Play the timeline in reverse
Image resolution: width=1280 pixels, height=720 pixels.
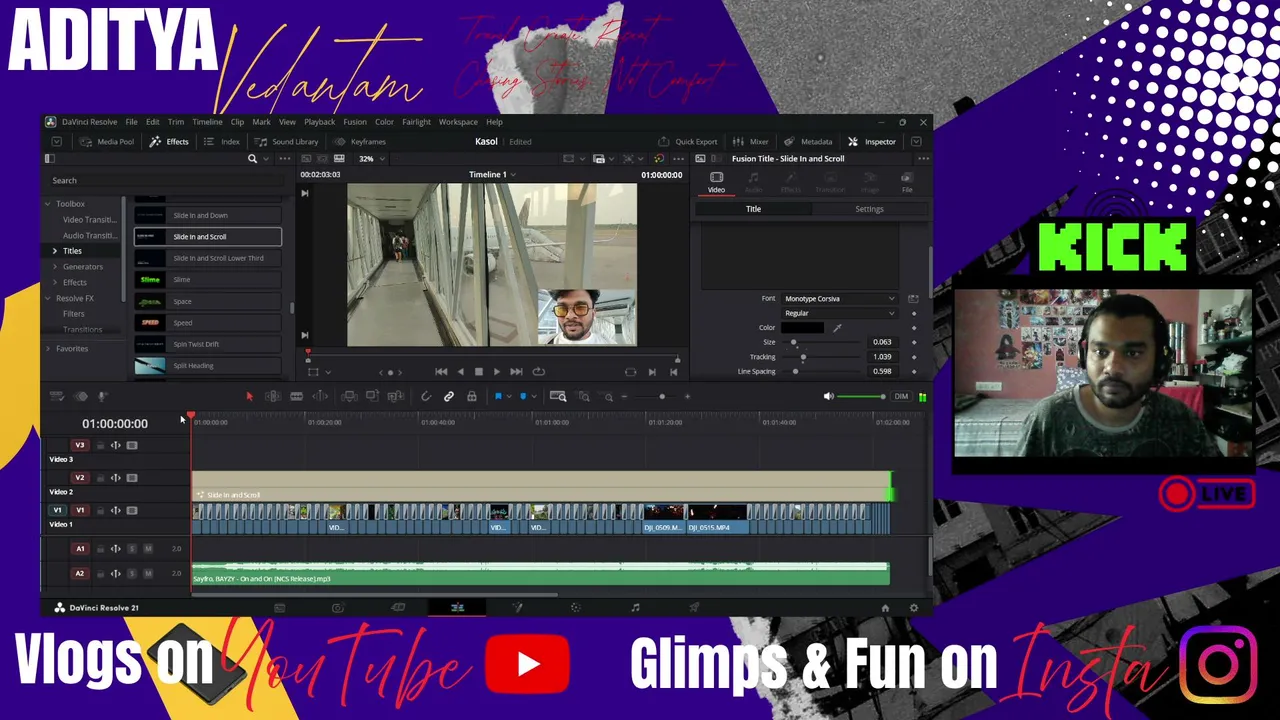pos(460,372)
